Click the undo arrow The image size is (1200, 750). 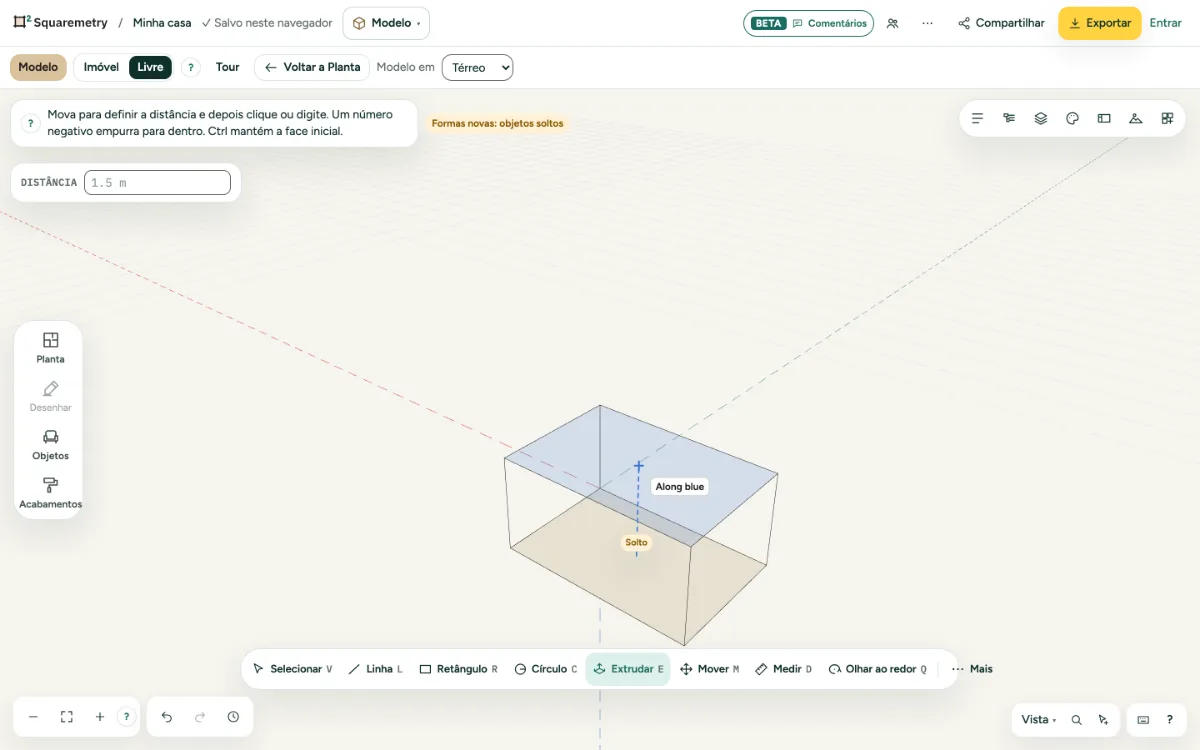point(167,717)
